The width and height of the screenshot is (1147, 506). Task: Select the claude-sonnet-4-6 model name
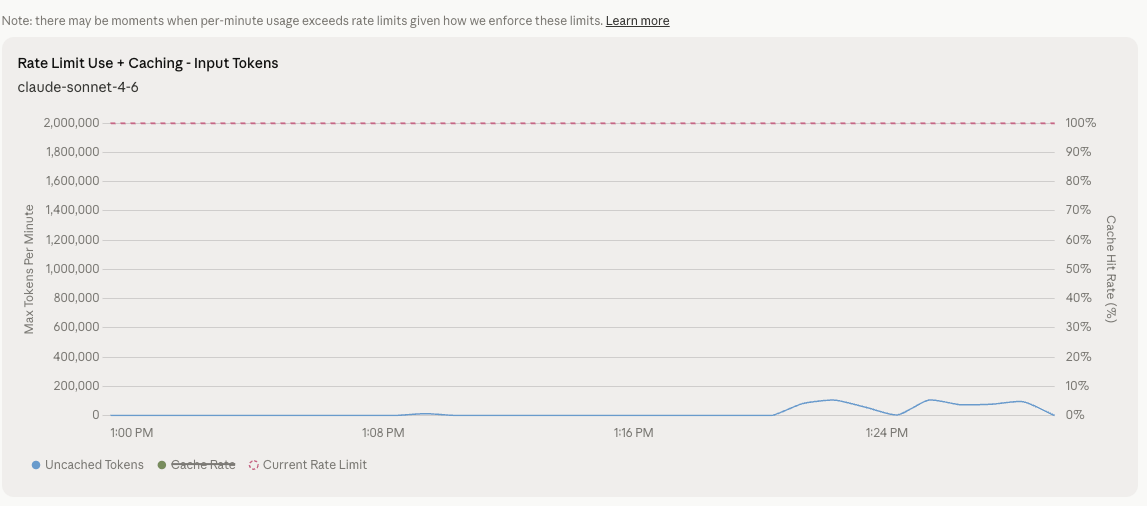(78, 87)
